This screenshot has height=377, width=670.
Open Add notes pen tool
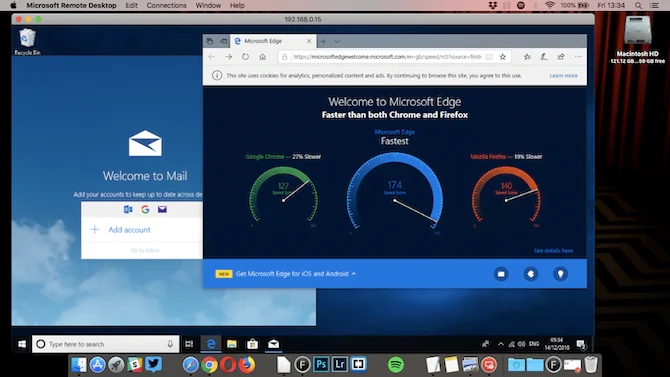(x=544, y=57)
